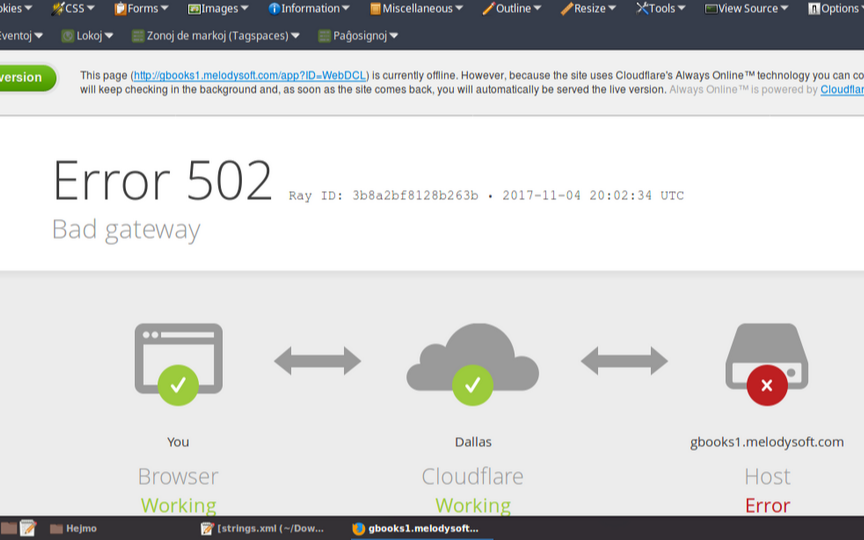Screen dimensions: 864x540
Task: Expand the Paĝosignoj dropdown arrow
Action: pyautogui.click(x=393, y=36)
